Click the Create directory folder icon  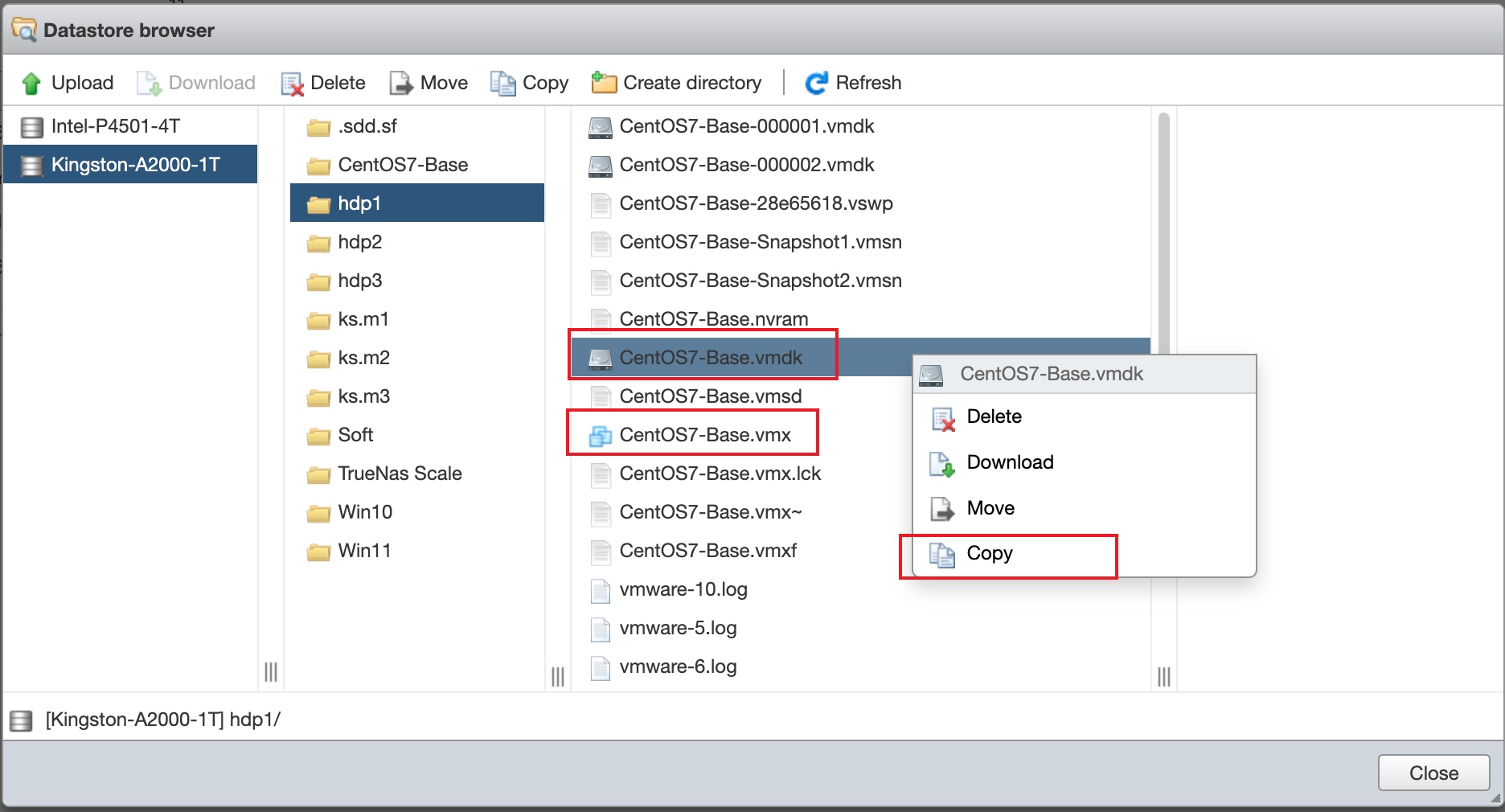[604, 83]
